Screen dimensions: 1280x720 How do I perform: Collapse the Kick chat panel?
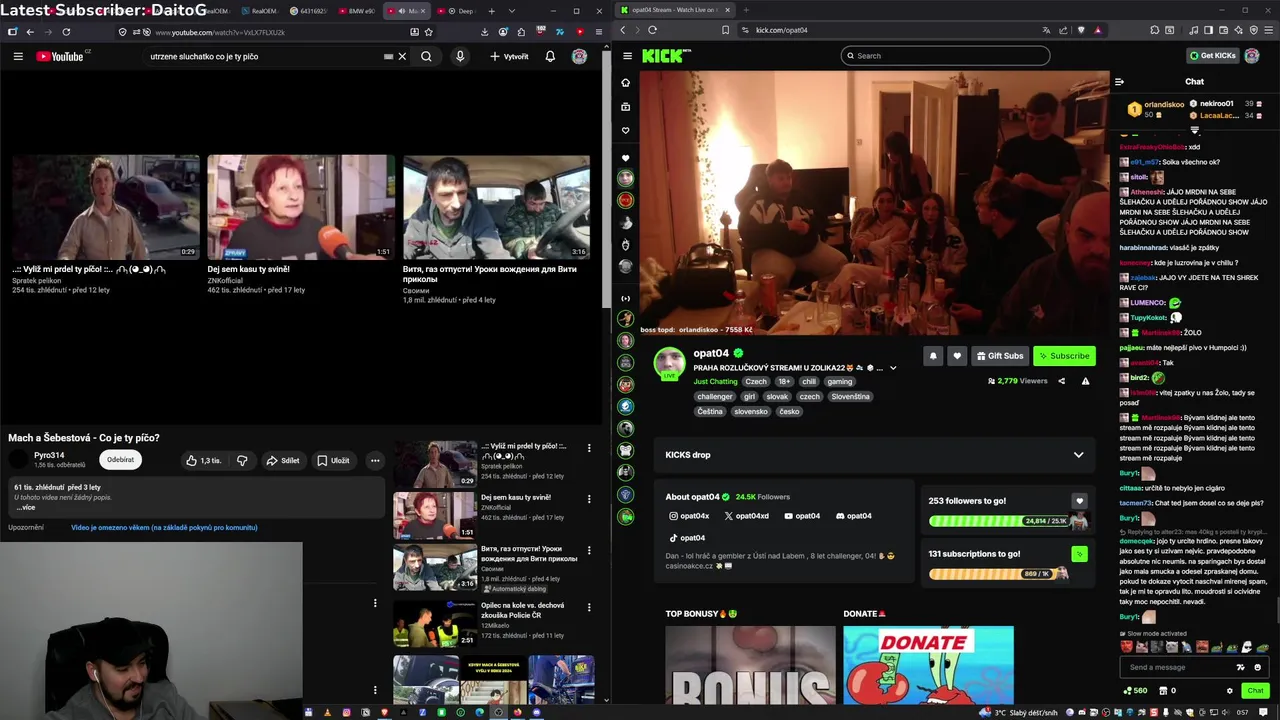(x=1119, y=82)
